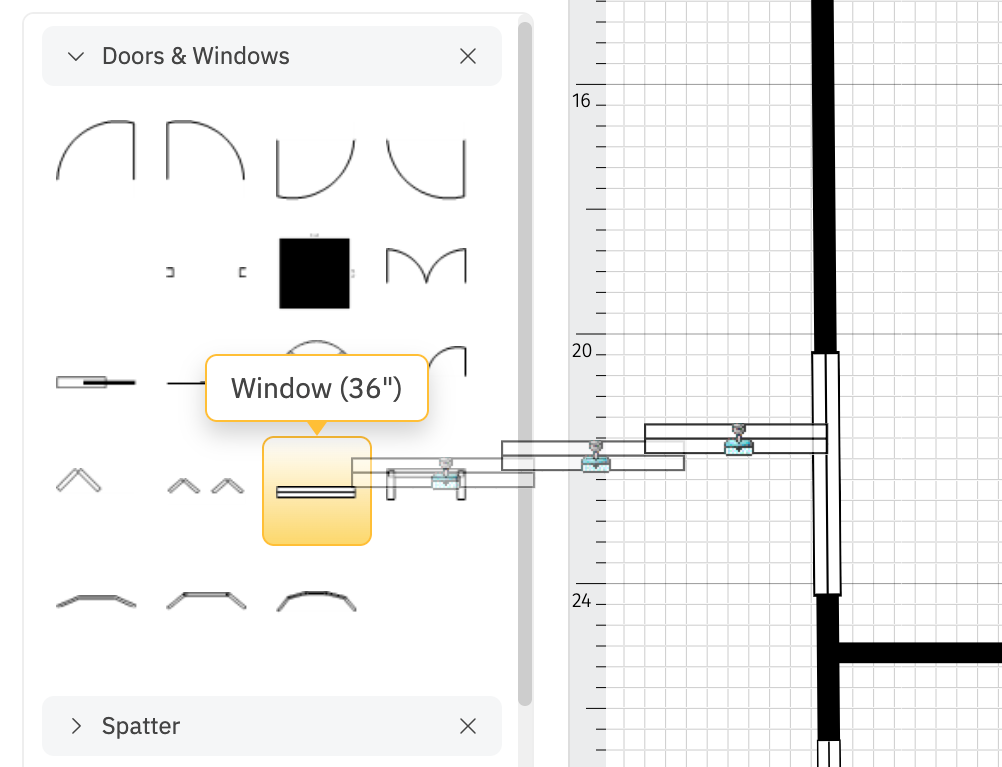Remove the Doors & Windows library
Screen dimensions: 1002x767
coord(468,56)
